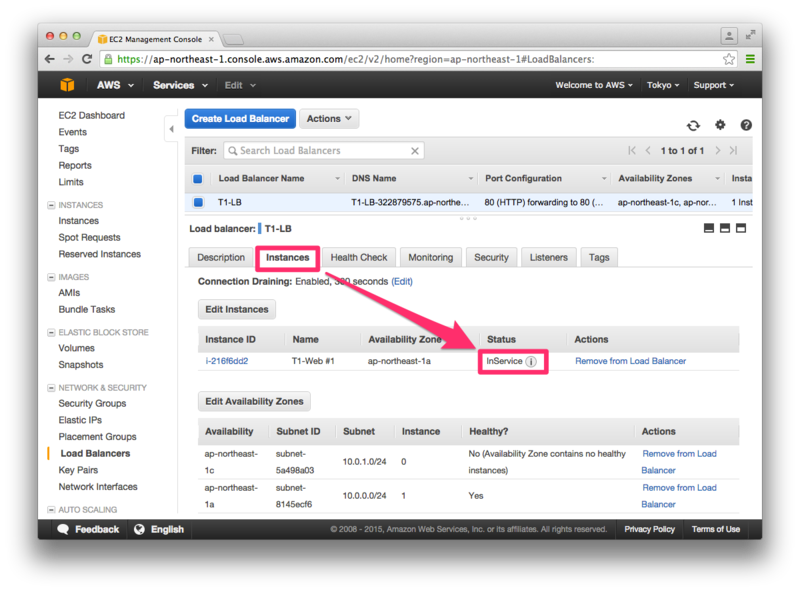Viewport: 800px width, 592px height.
Task: Open the settings gear icon
Action: tap(720, 125)
